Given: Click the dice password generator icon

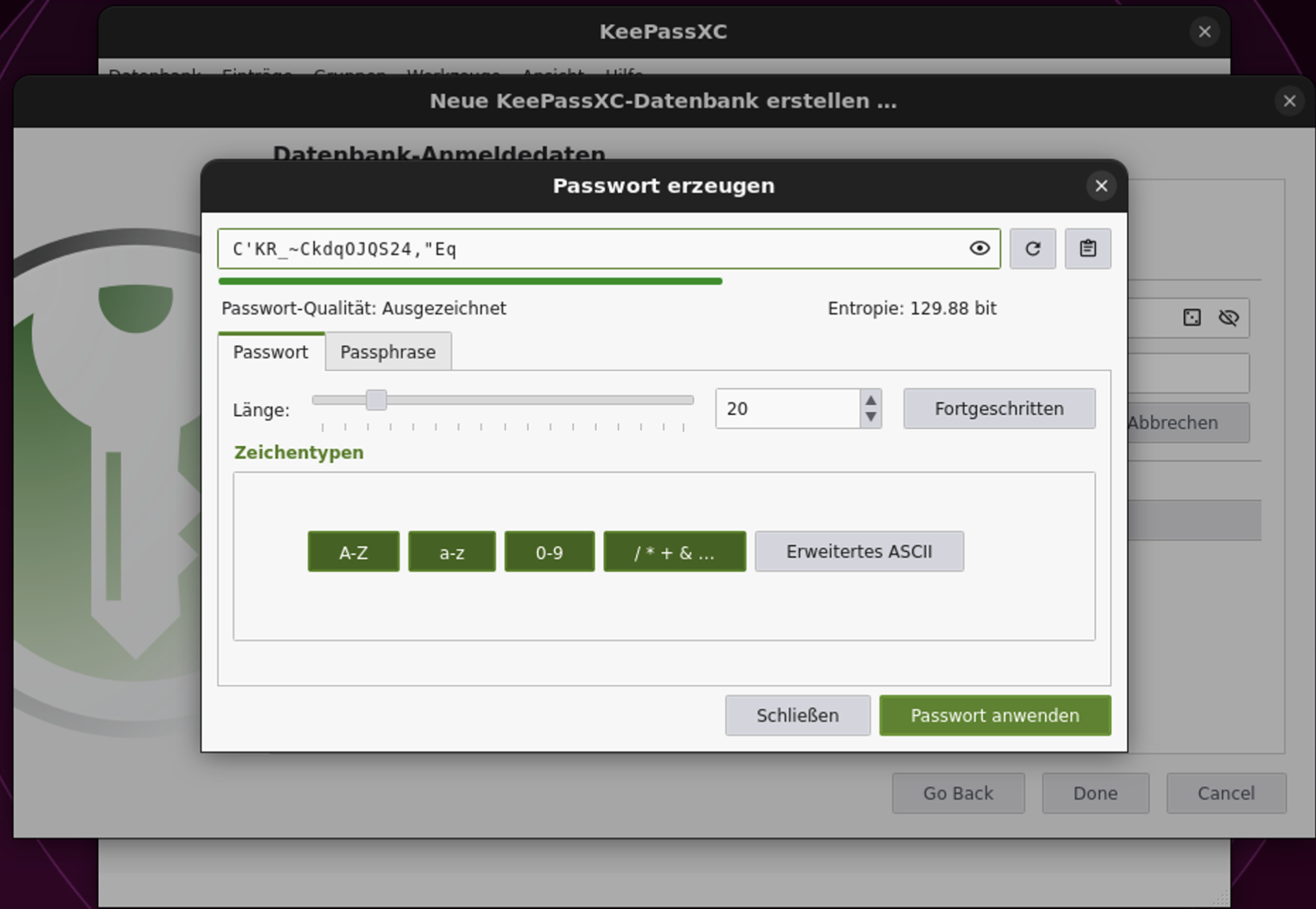Looking at the screenshot, I should click(x=1192, y=317).
